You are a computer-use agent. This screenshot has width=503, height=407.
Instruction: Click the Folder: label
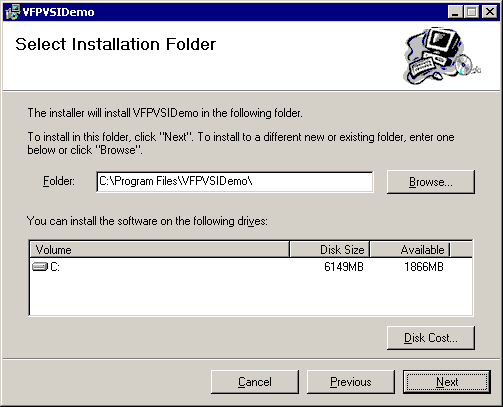pos(59,181)
